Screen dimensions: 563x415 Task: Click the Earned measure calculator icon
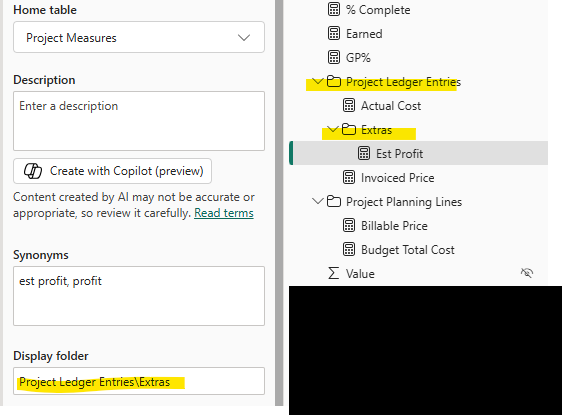334,33
